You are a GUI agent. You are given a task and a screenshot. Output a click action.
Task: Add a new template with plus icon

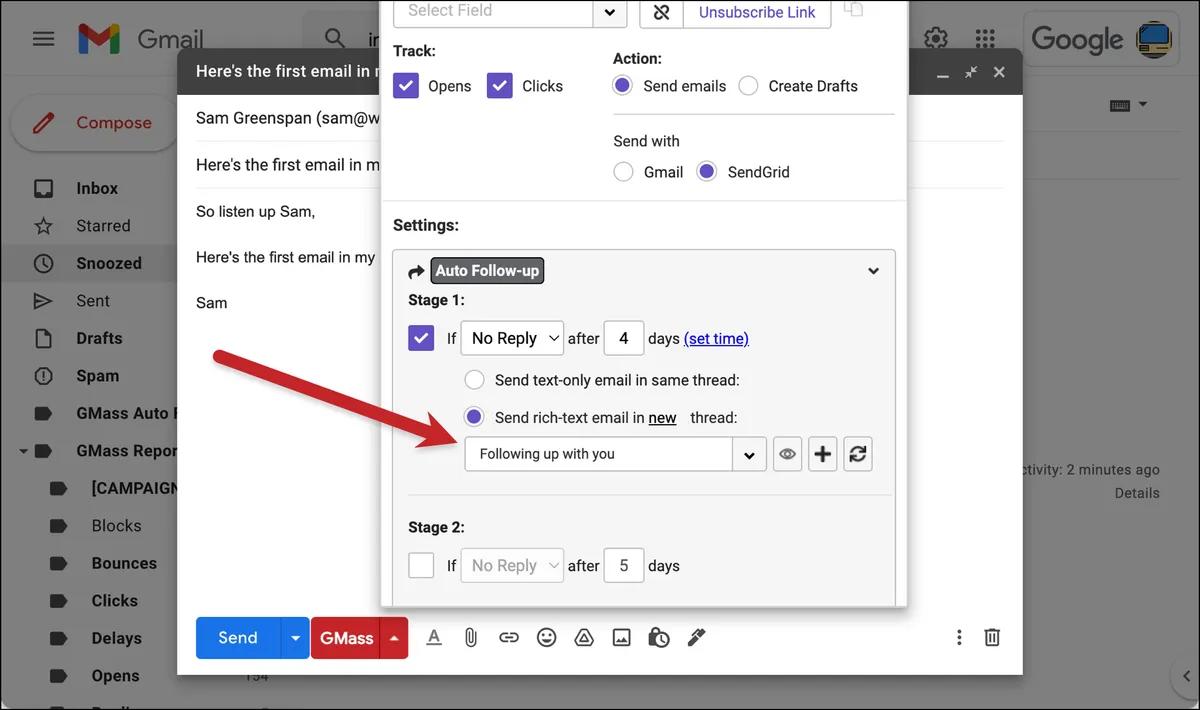click(x=823, y=454)
